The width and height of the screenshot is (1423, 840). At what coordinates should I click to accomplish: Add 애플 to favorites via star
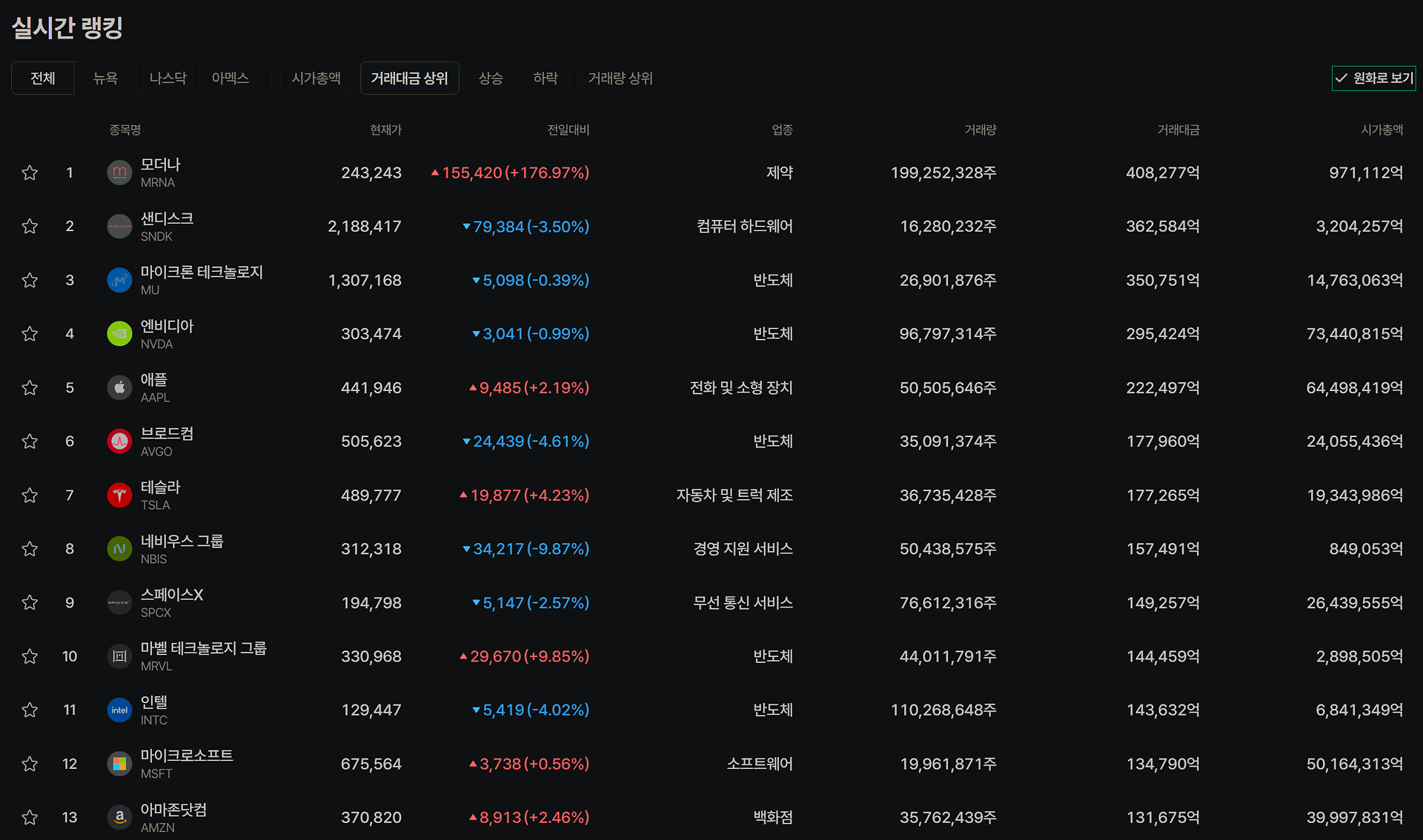30,387
